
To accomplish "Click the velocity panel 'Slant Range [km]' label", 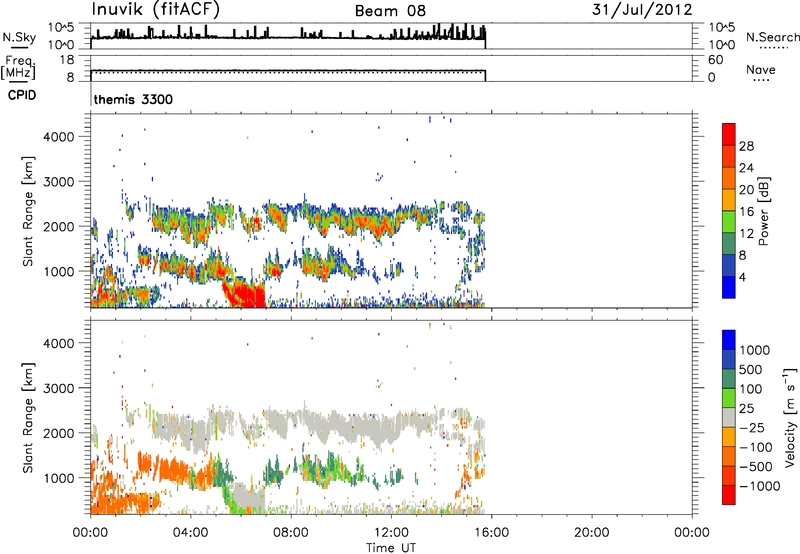I will pos(28,417).
